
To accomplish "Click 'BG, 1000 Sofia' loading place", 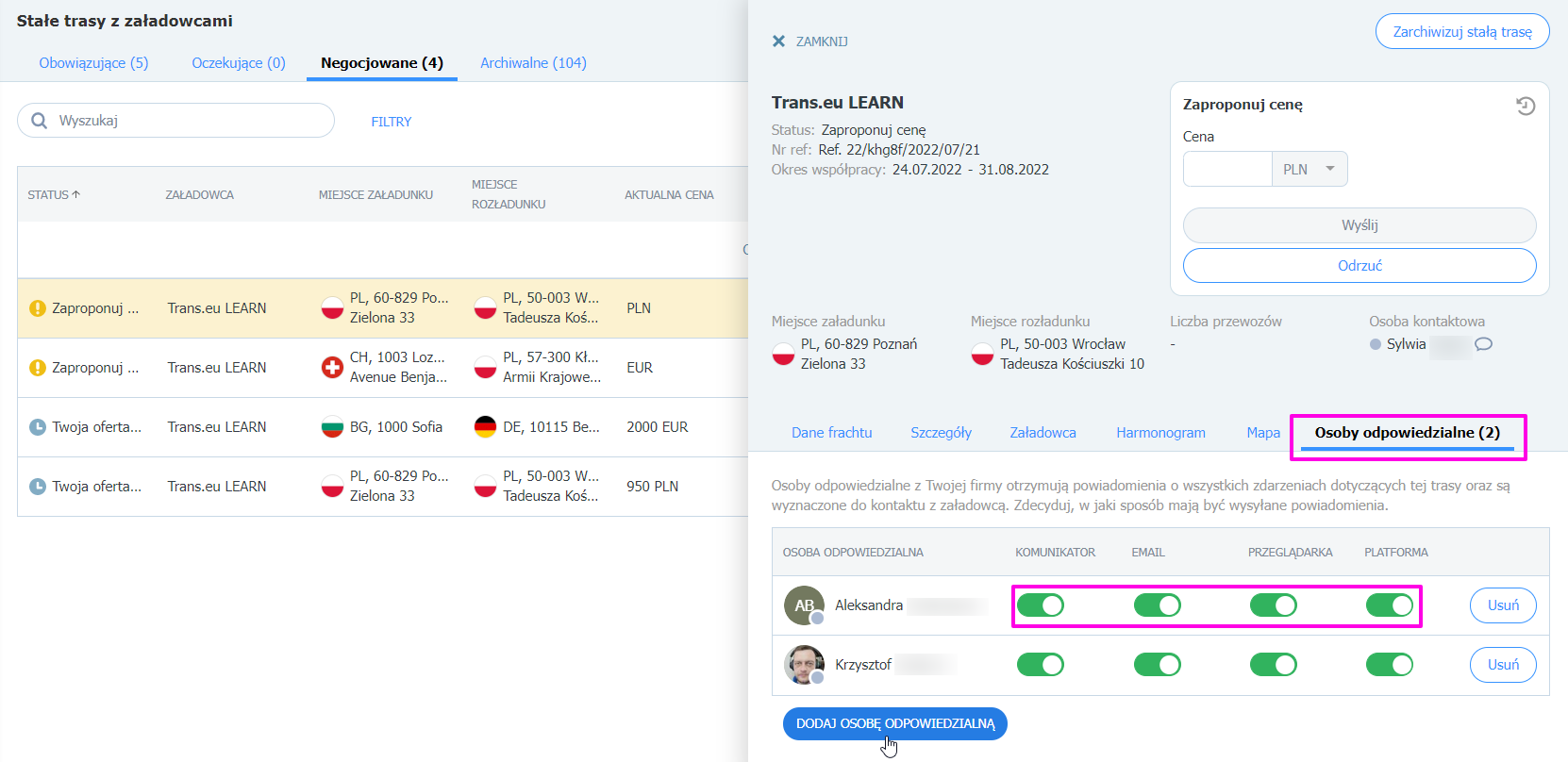I will pyautogui.click(x=396, y=427).
